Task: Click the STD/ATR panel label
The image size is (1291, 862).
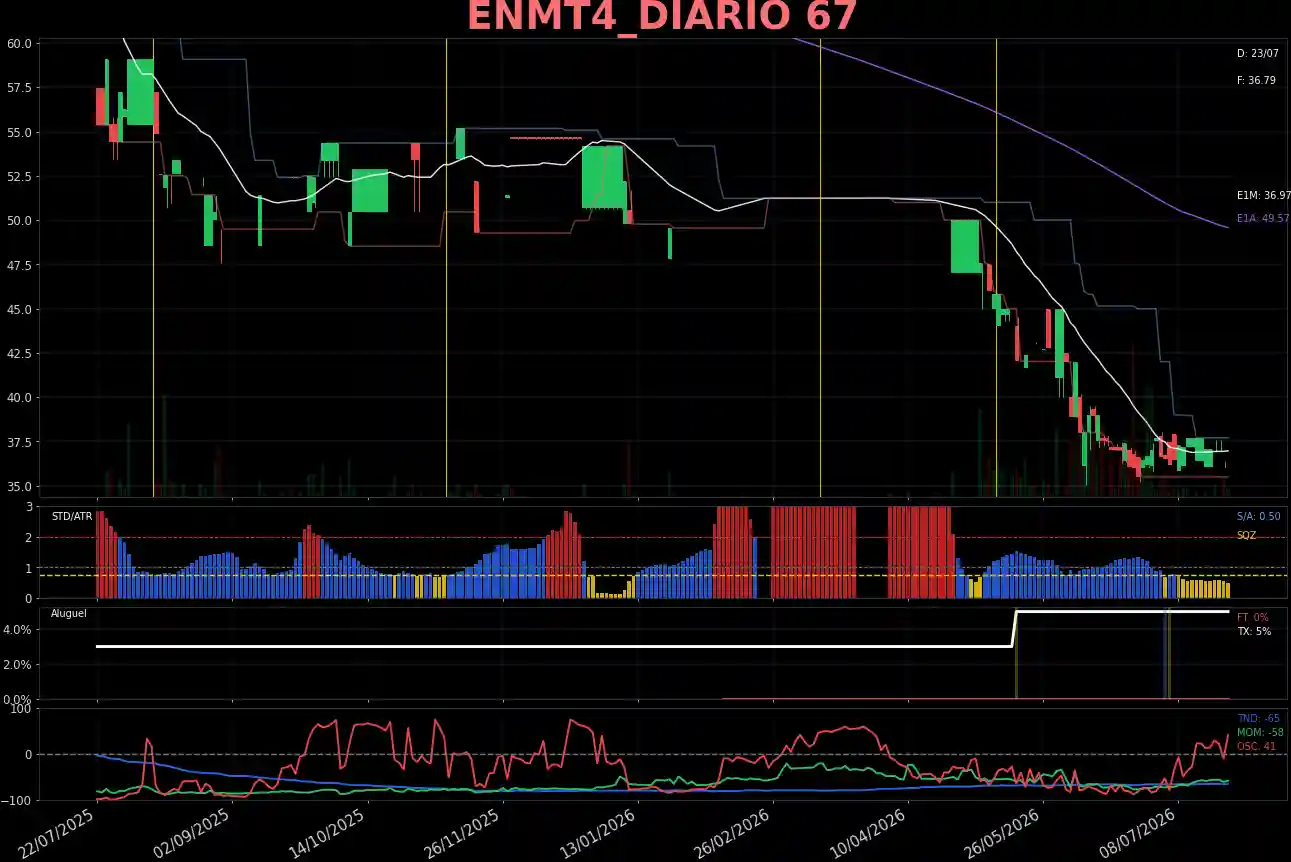Action: coord(72,516)
